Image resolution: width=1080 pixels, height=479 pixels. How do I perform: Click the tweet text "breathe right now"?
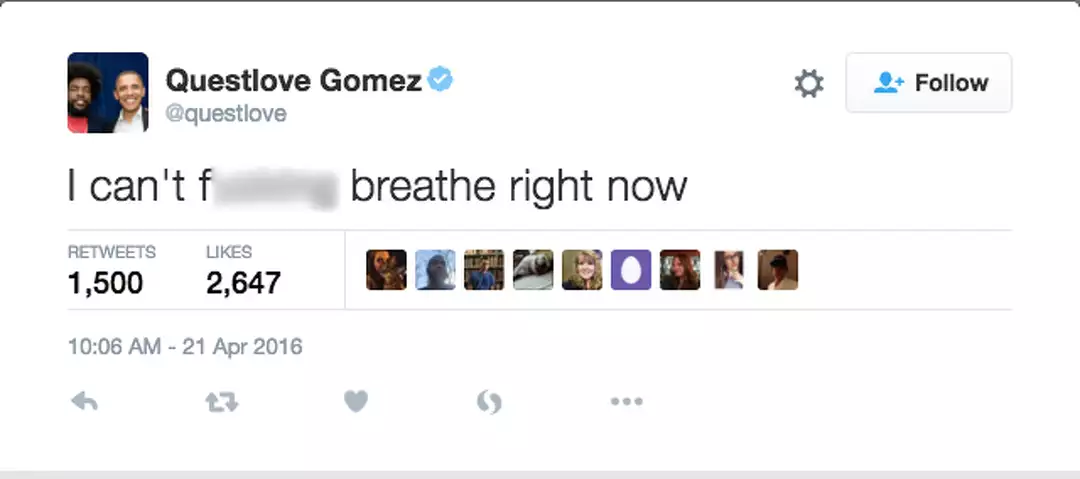(x=518, y=187)
